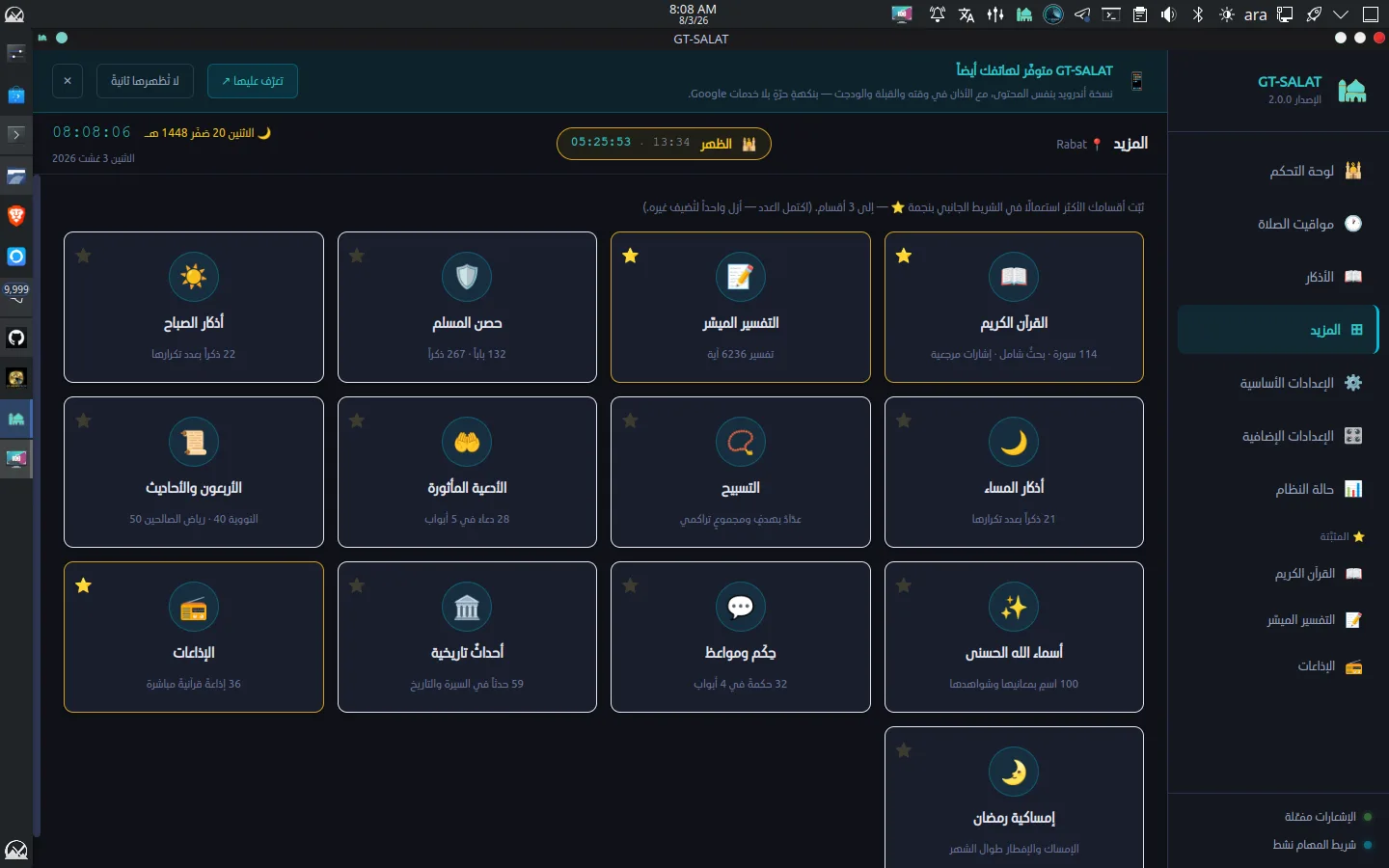The height and width of the screenshot is (868, 1389).
Task: Open the أسماء الله الحسنى sparkles icon
Action: (x=1014, y=607)
